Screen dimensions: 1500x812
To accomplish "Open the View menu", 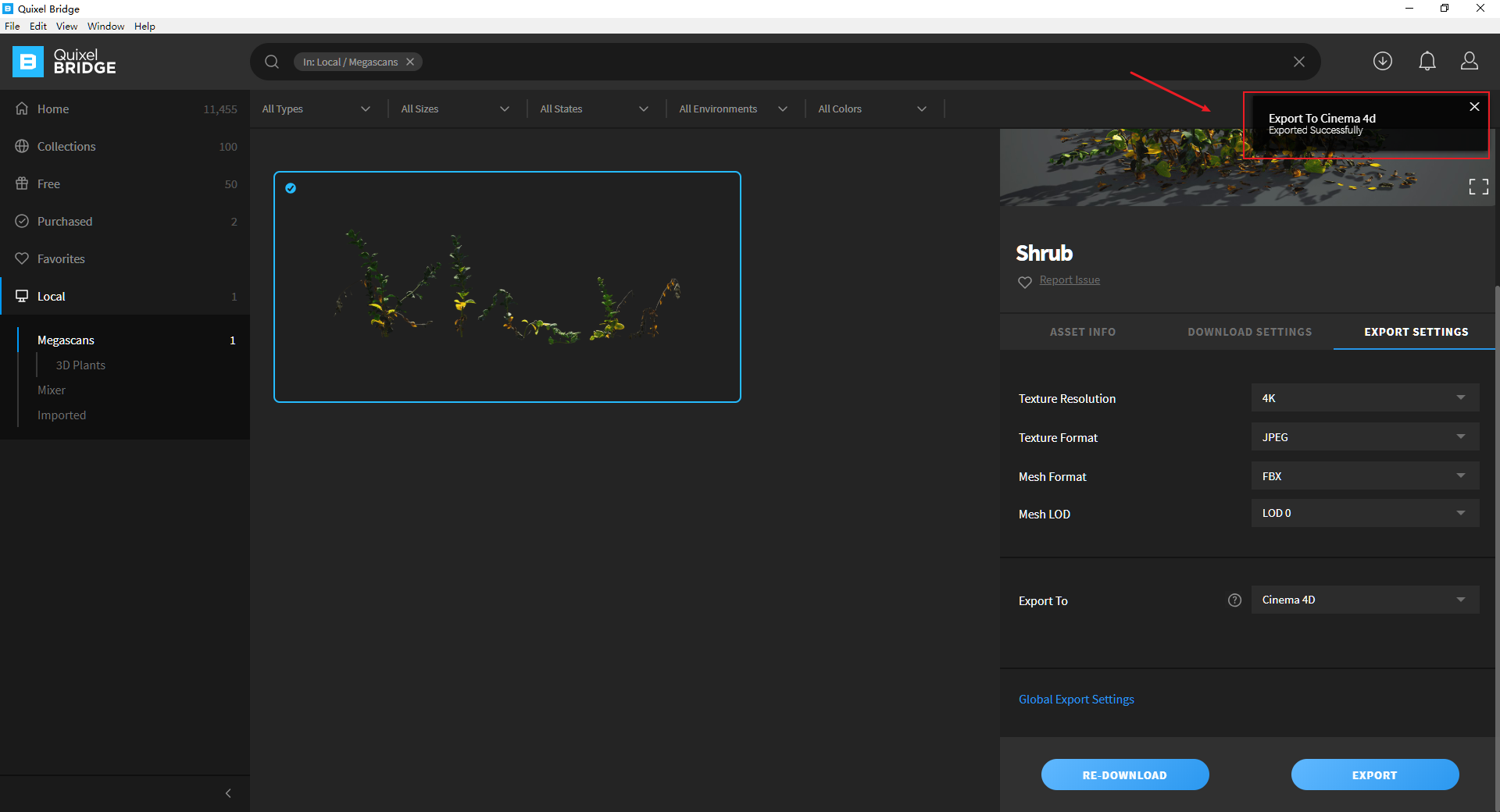I will click(66, 26).
